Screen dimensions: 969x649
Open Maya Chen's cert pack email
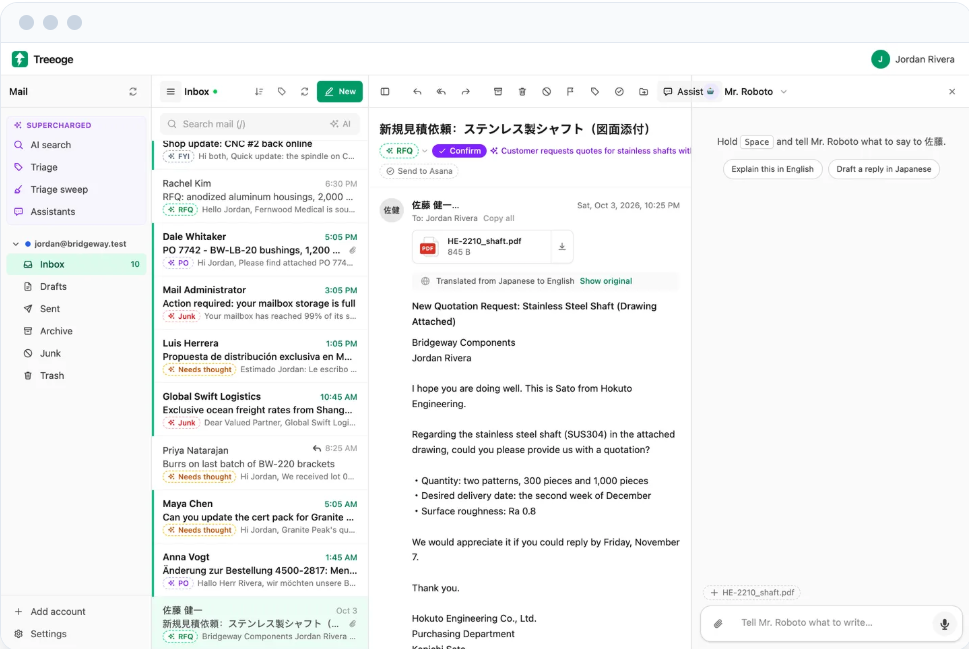pos(260,517)
